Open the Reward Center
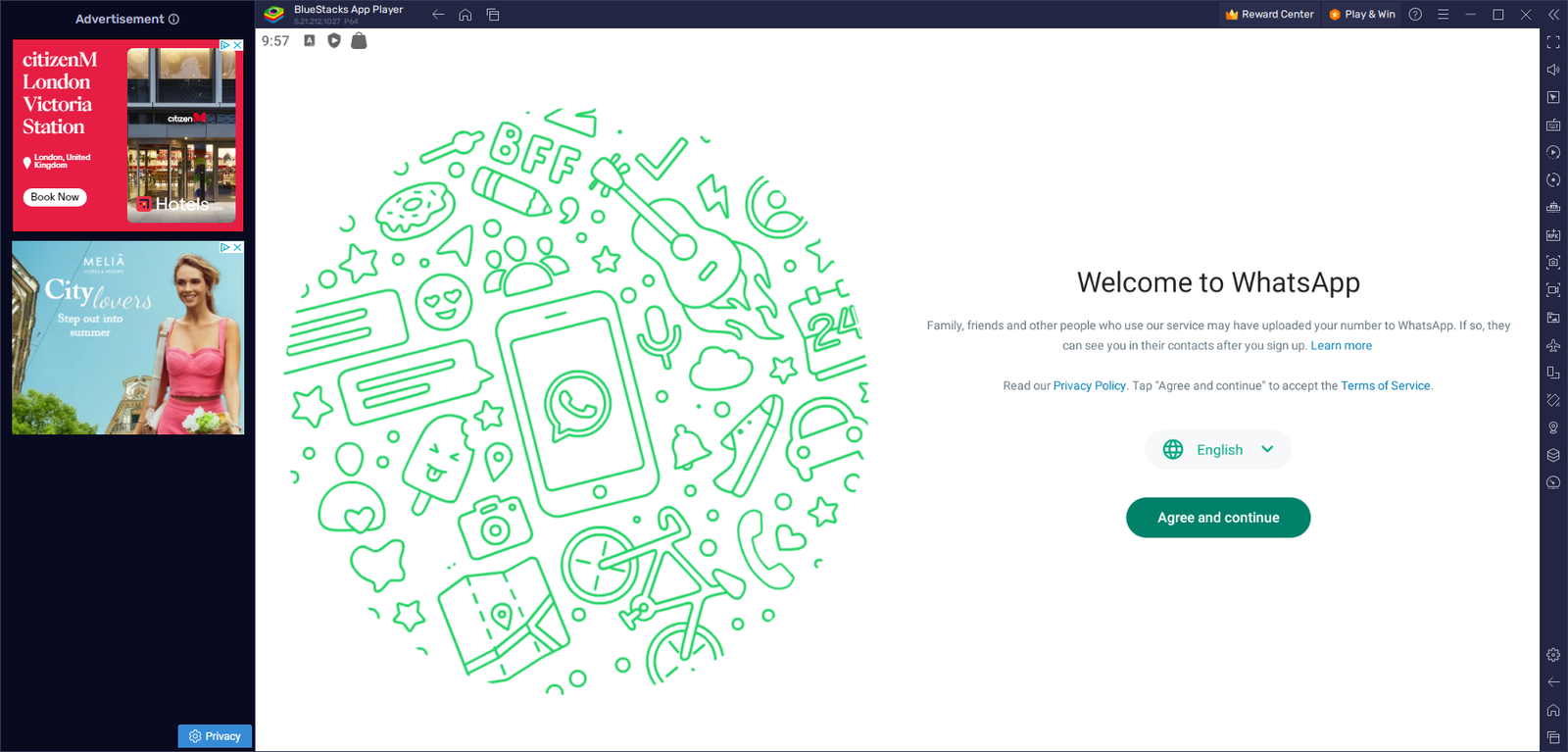1568x752 pixels. click(x=1269, y=15)
